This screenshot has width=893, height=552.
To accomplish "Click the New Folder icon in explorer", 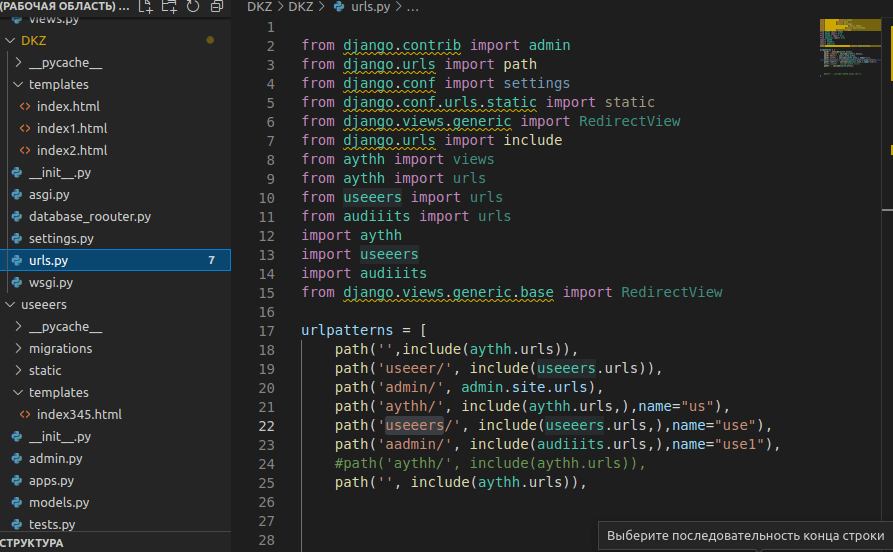I will [x=170, y=7].
